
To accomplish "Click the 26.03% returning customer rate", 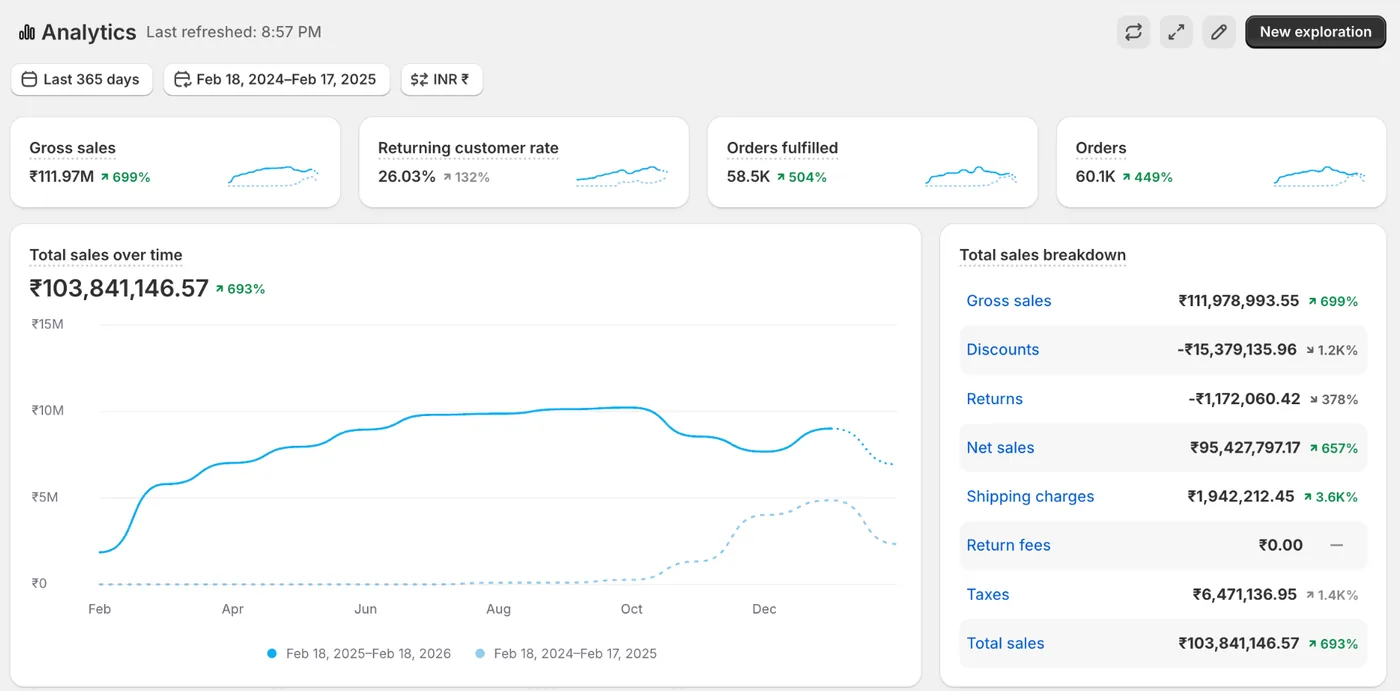I will tap(407, 177).
